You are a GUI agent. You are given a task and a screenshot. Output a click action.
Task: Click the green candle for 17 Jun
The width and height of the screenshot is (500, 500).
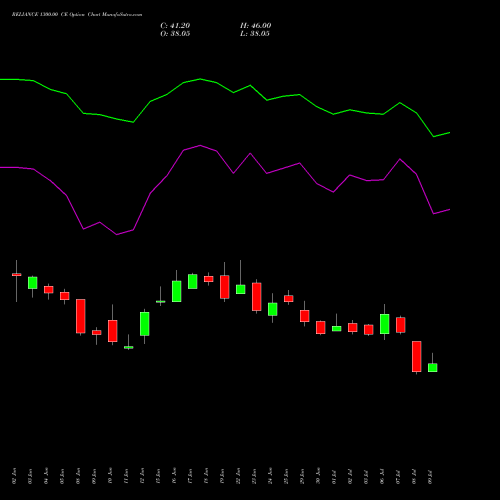193,281
